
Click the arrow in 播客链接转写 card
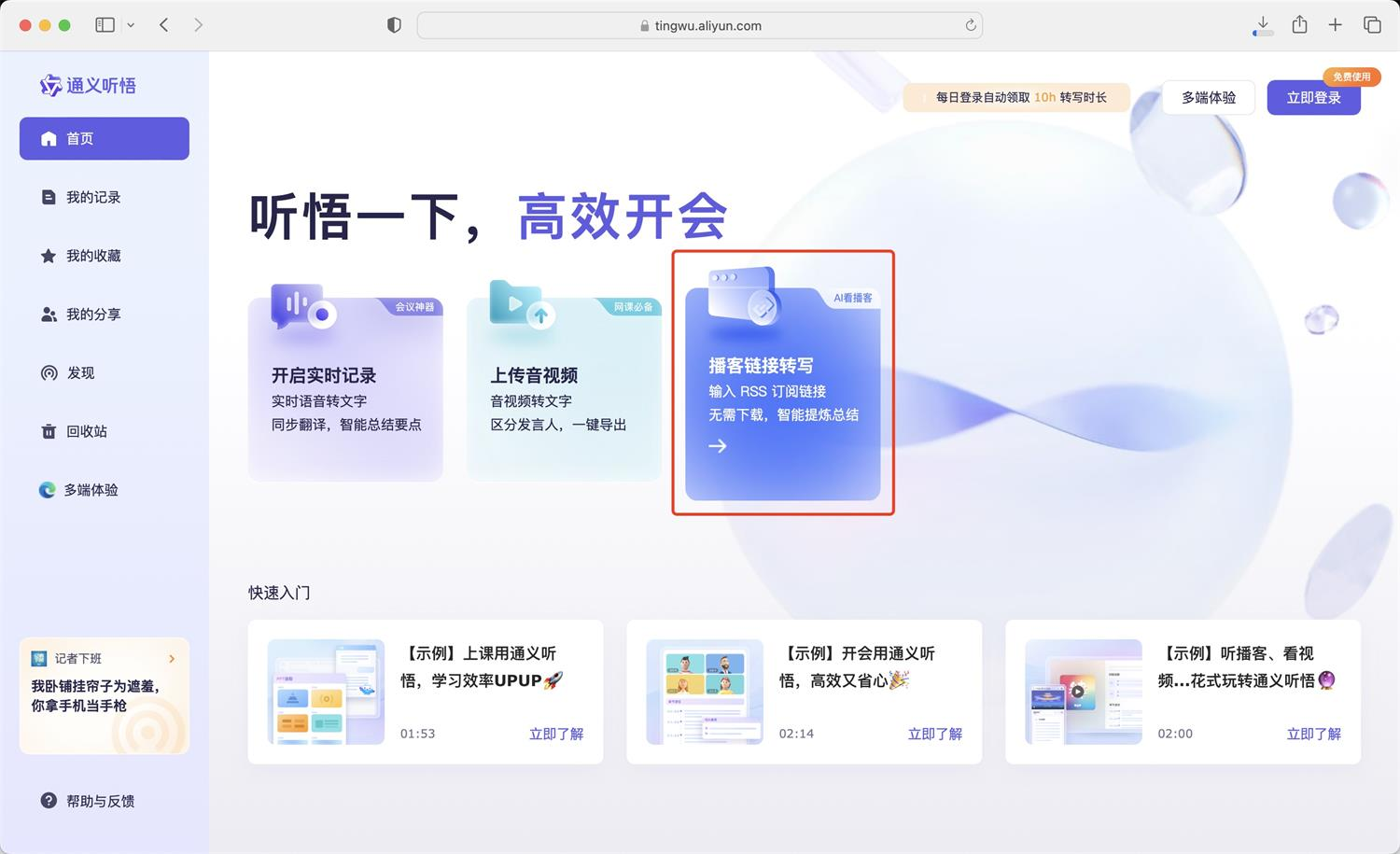point(717,446)
